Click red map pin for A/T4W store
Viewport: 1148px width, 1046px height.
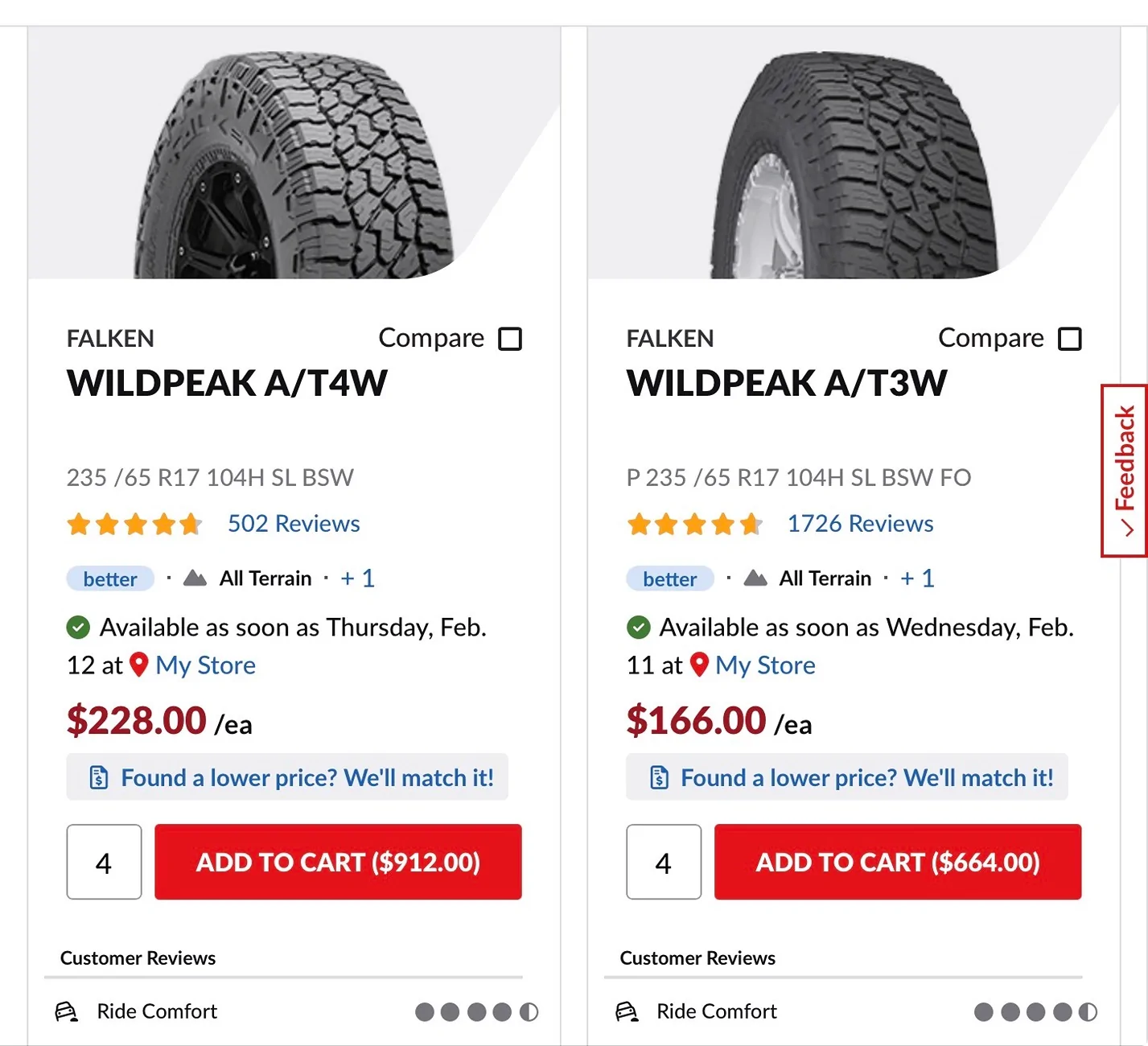tap(139, 665)
